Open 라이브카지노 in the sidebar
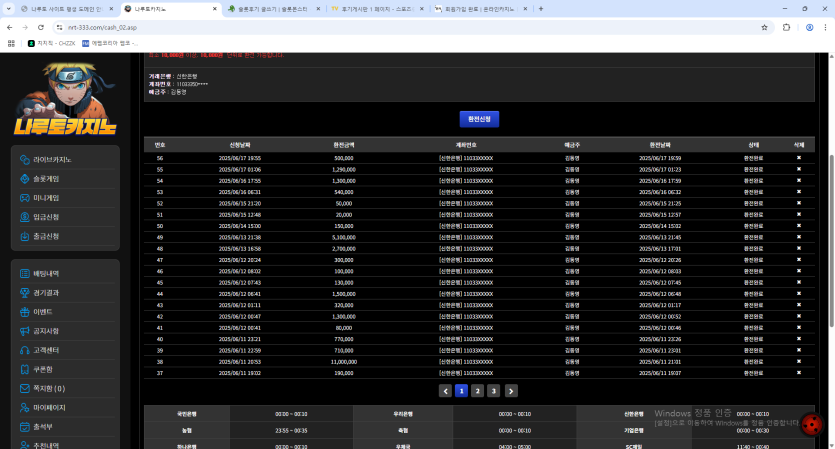 52,160
